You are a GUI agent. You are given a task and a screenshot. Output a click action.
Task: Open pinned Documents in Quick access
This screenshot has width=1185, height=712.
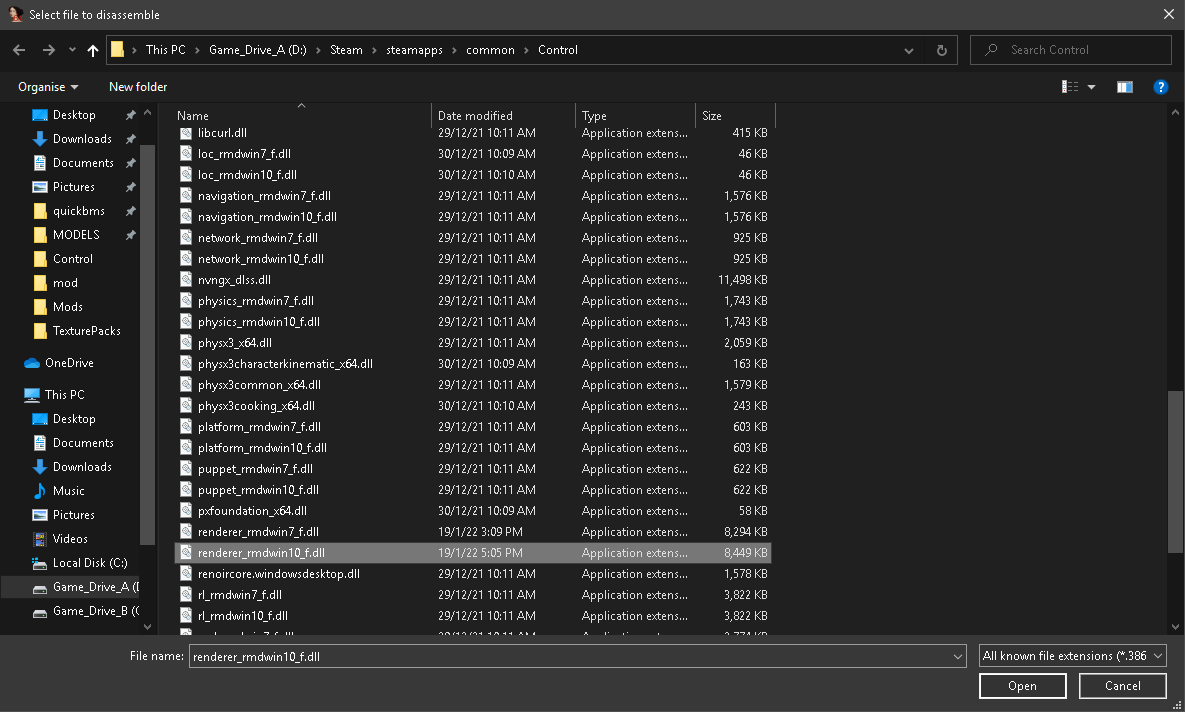click(83, 163)
